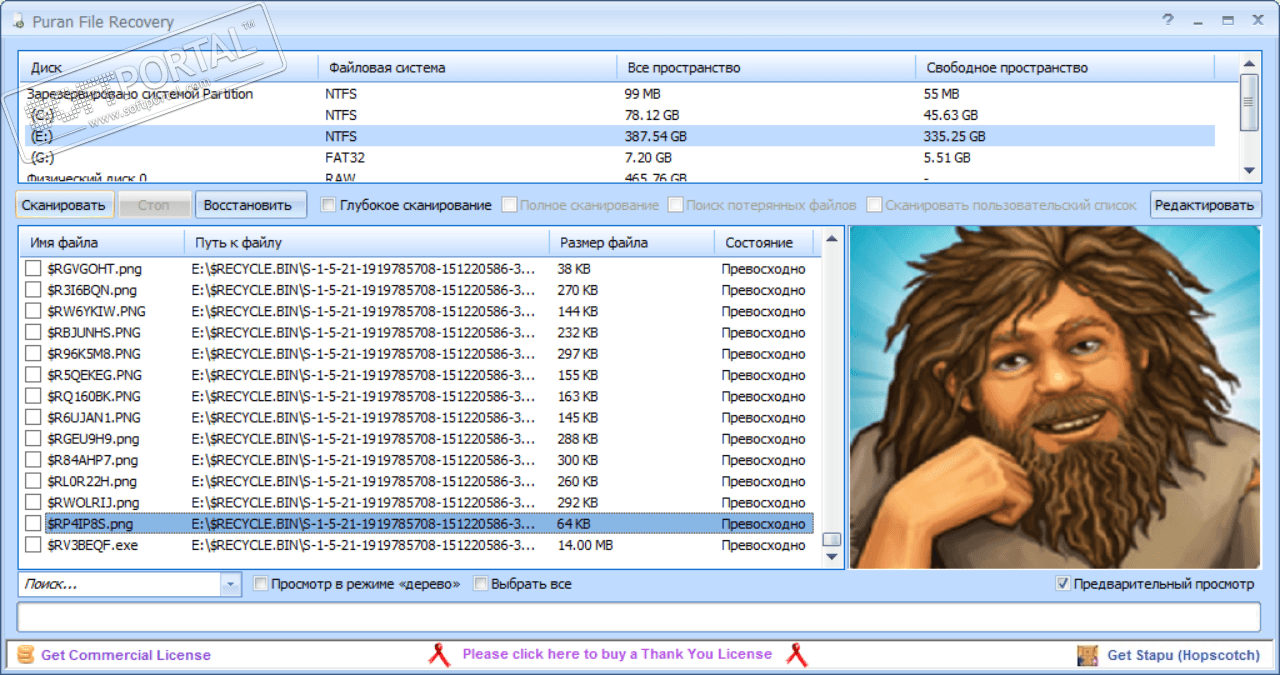This screenshot has height=675, width=1280.
Task: Click right red ribbon icon
Action: (x=796, y=655)
